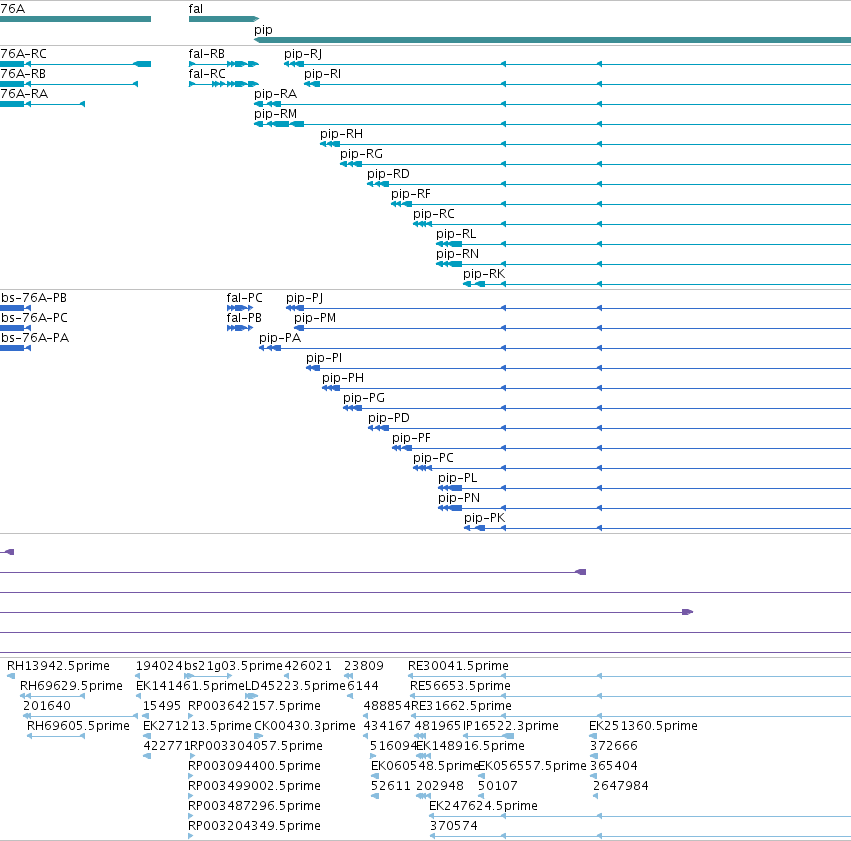The width and height of the screenshot is (851, 841).
Task: Select the pip-PJ protein
Action: [304, 298]
